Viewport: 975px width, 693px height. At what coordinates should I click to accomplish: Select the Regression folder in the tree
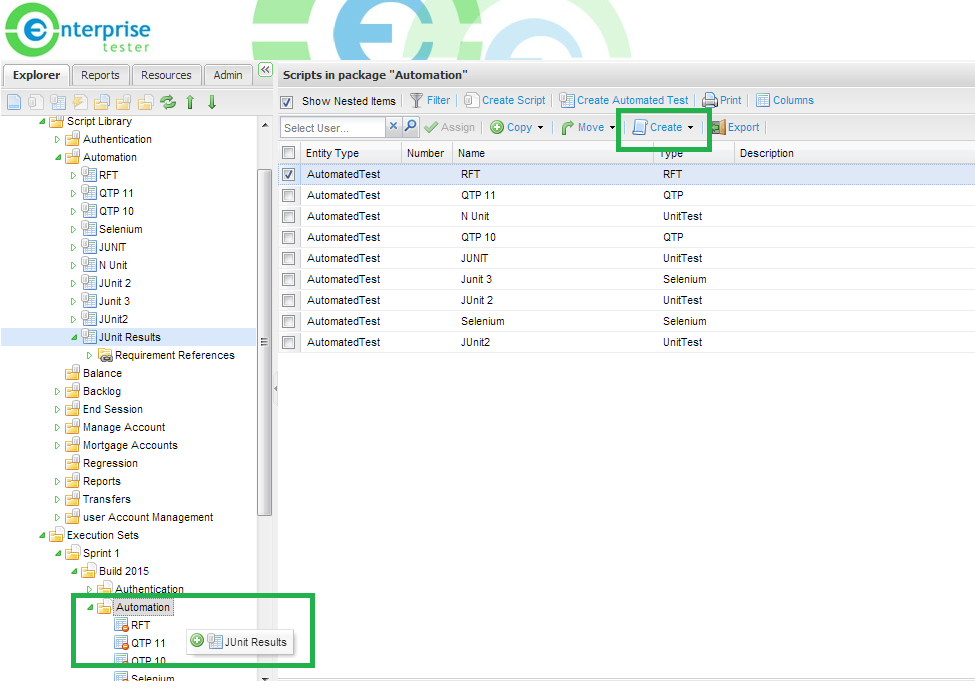[110, 463]
